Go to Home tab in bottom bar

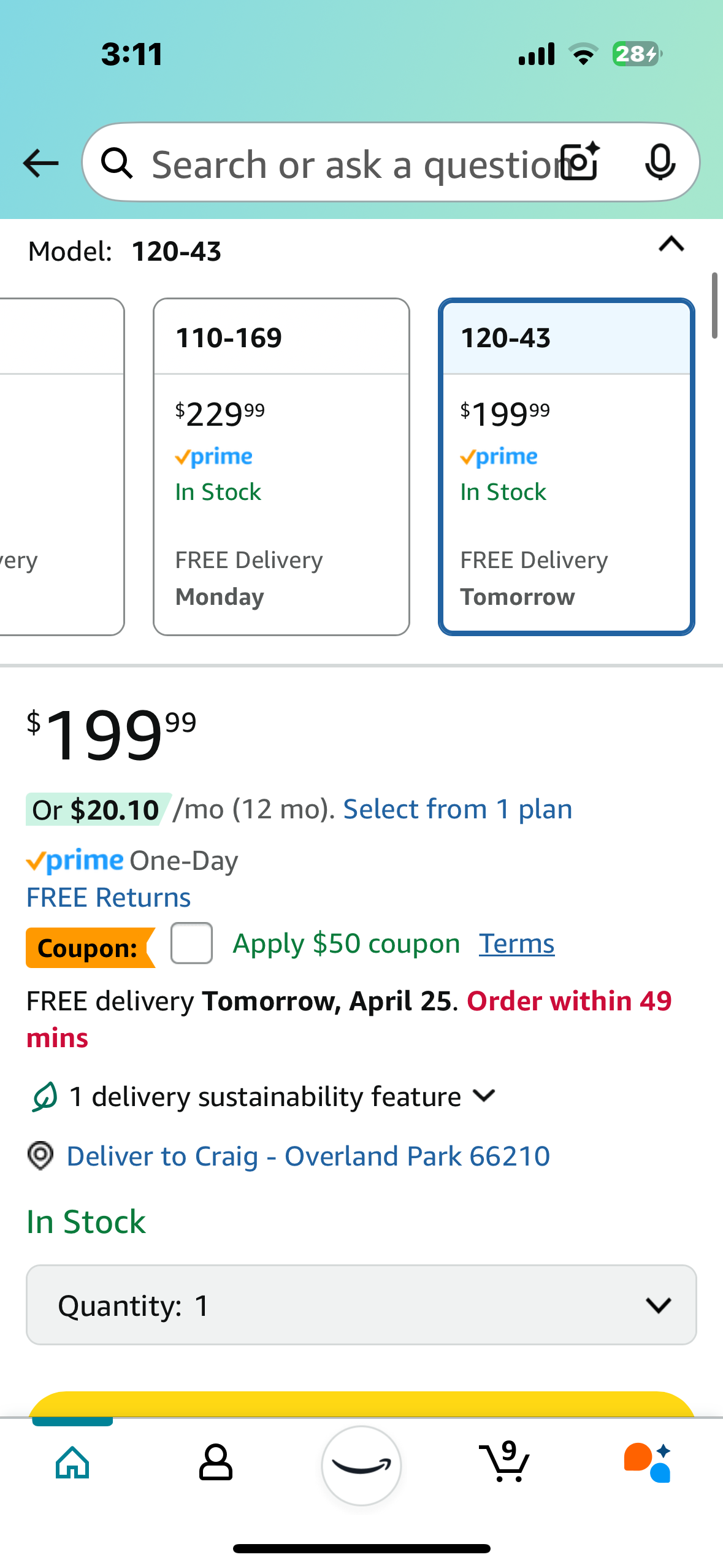pyautogui.click(x=72, y=1462)
